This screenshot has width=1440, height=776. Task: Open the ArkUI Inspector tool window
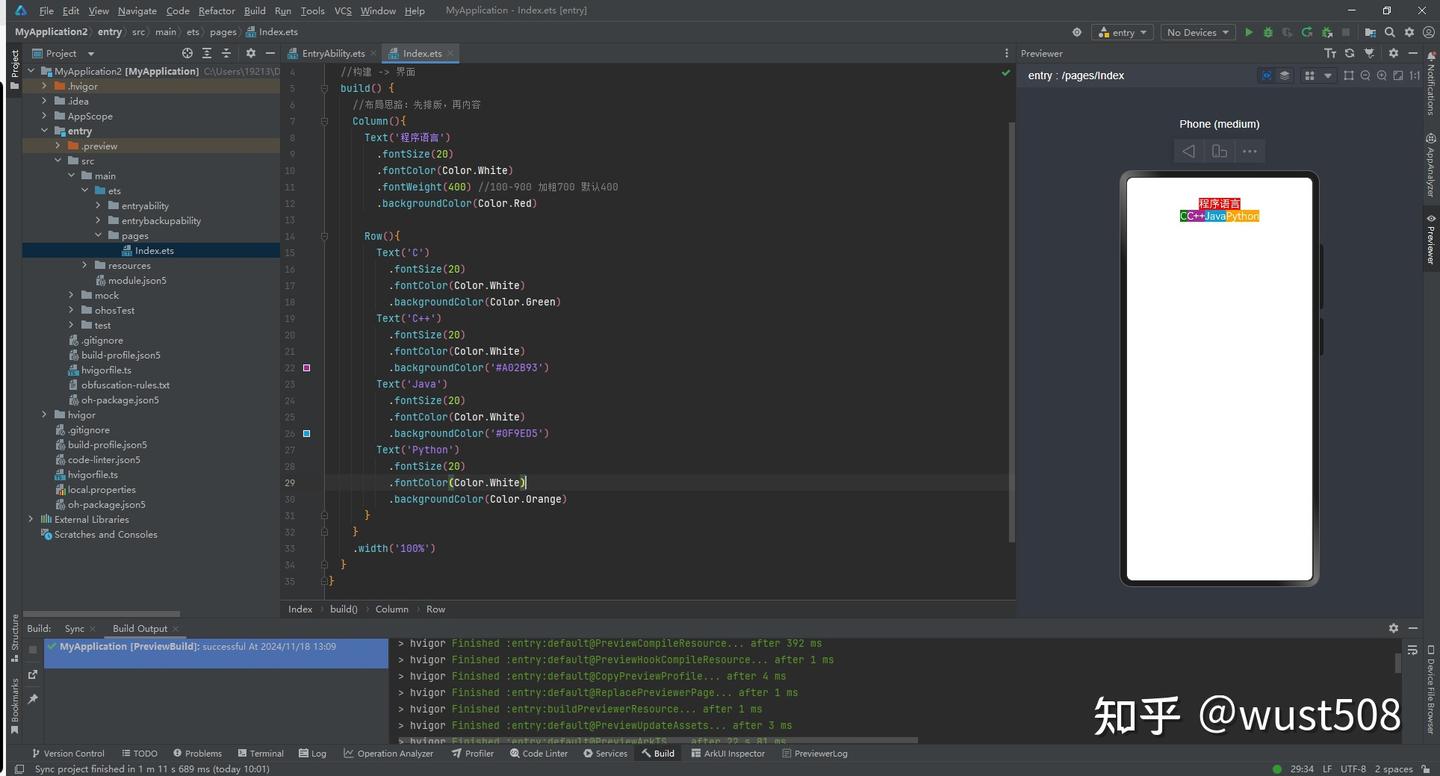(728, 753)
